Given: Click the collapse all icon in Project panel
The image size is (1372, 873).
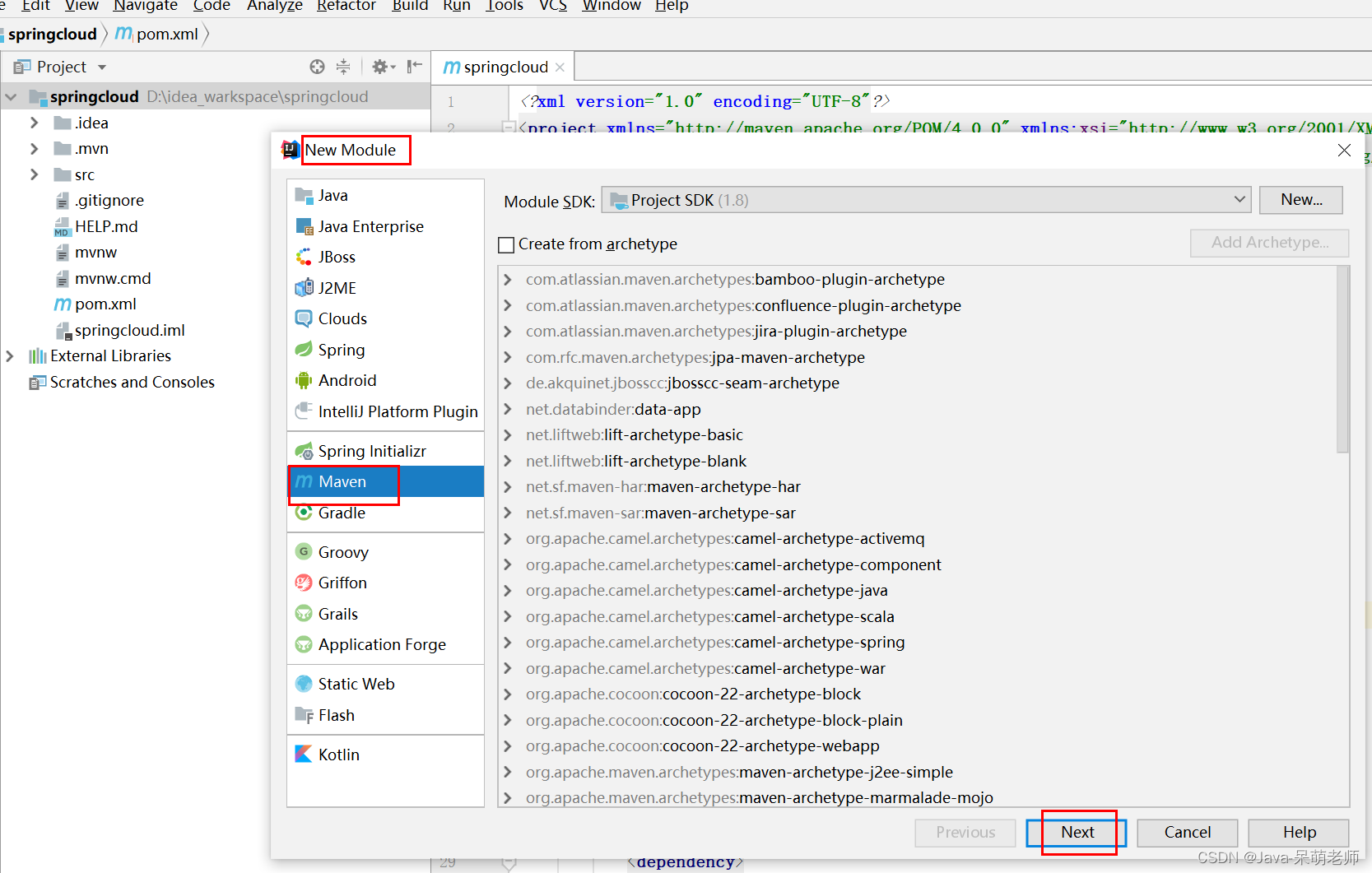Looking at the screenshot, I should (343, 67).
